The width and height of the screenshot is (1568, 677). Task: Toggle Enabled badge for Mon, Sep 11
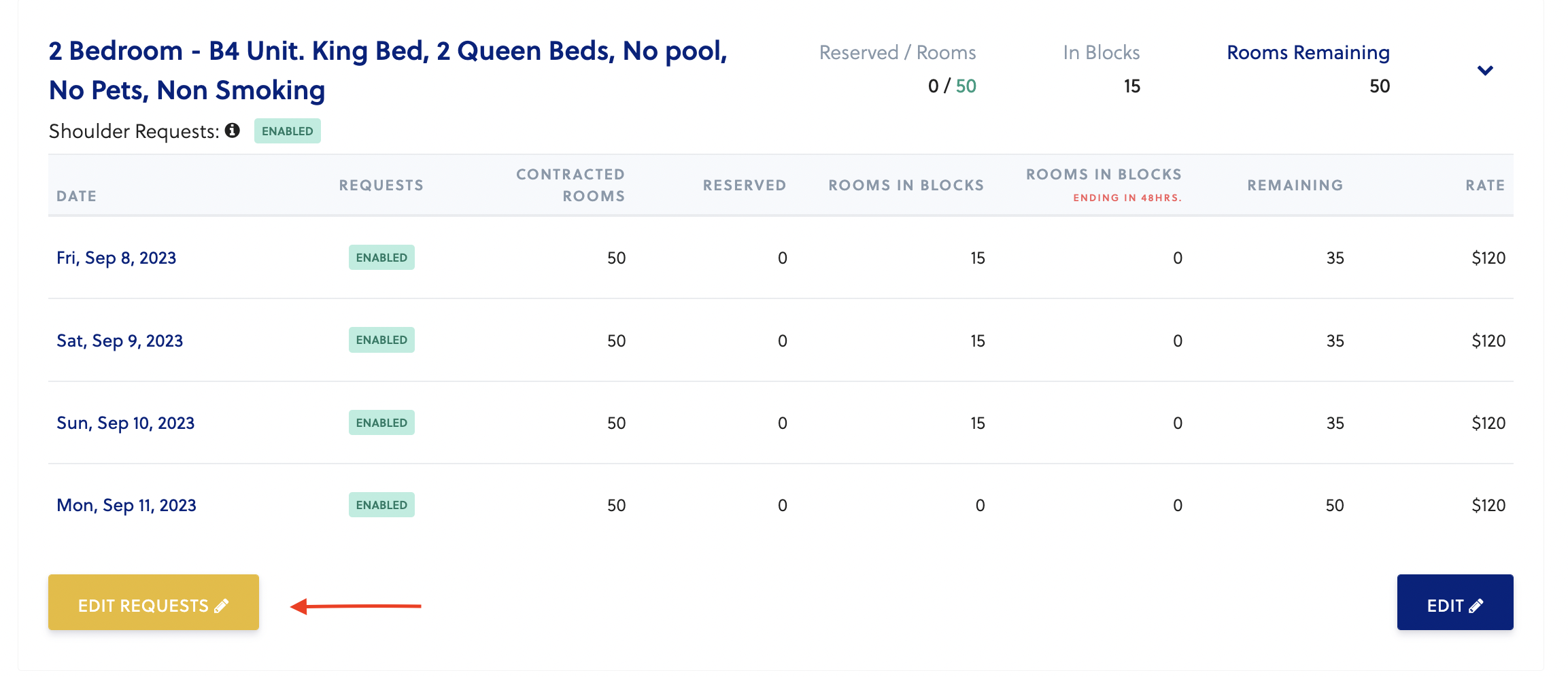pos(381,505)
